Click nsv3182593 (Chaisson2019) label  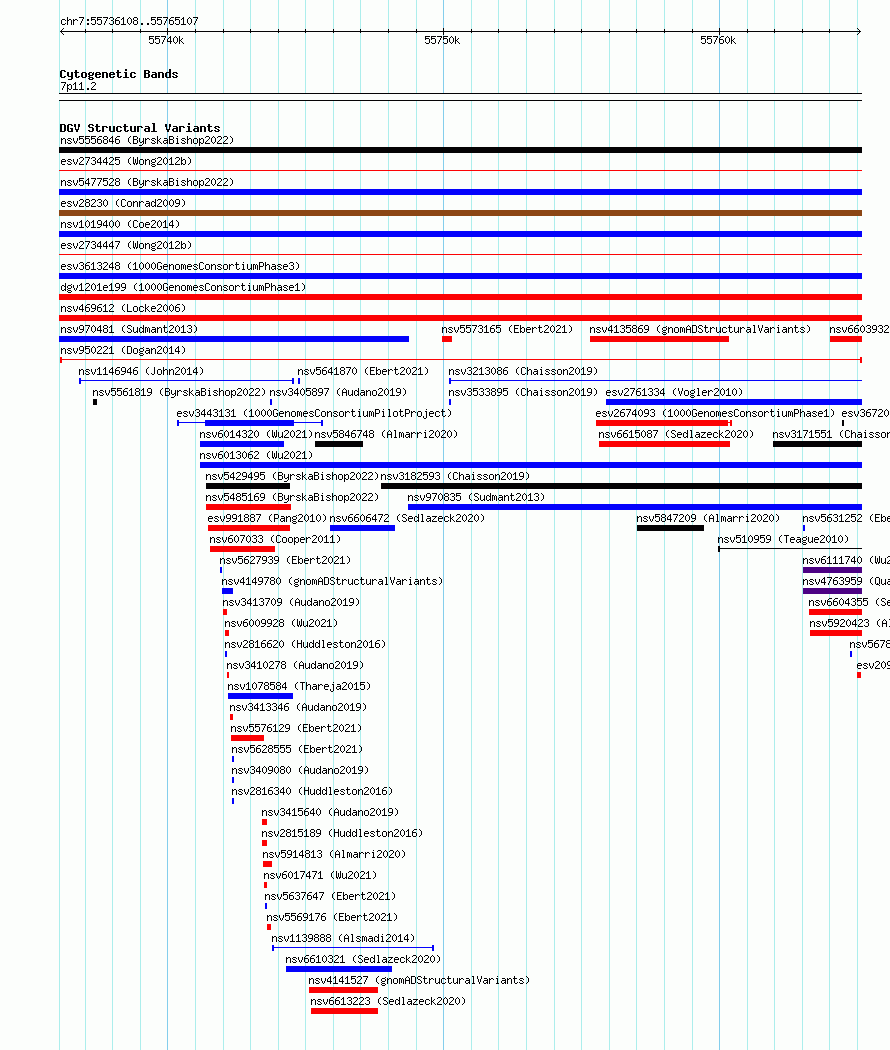tap(455, 476)
